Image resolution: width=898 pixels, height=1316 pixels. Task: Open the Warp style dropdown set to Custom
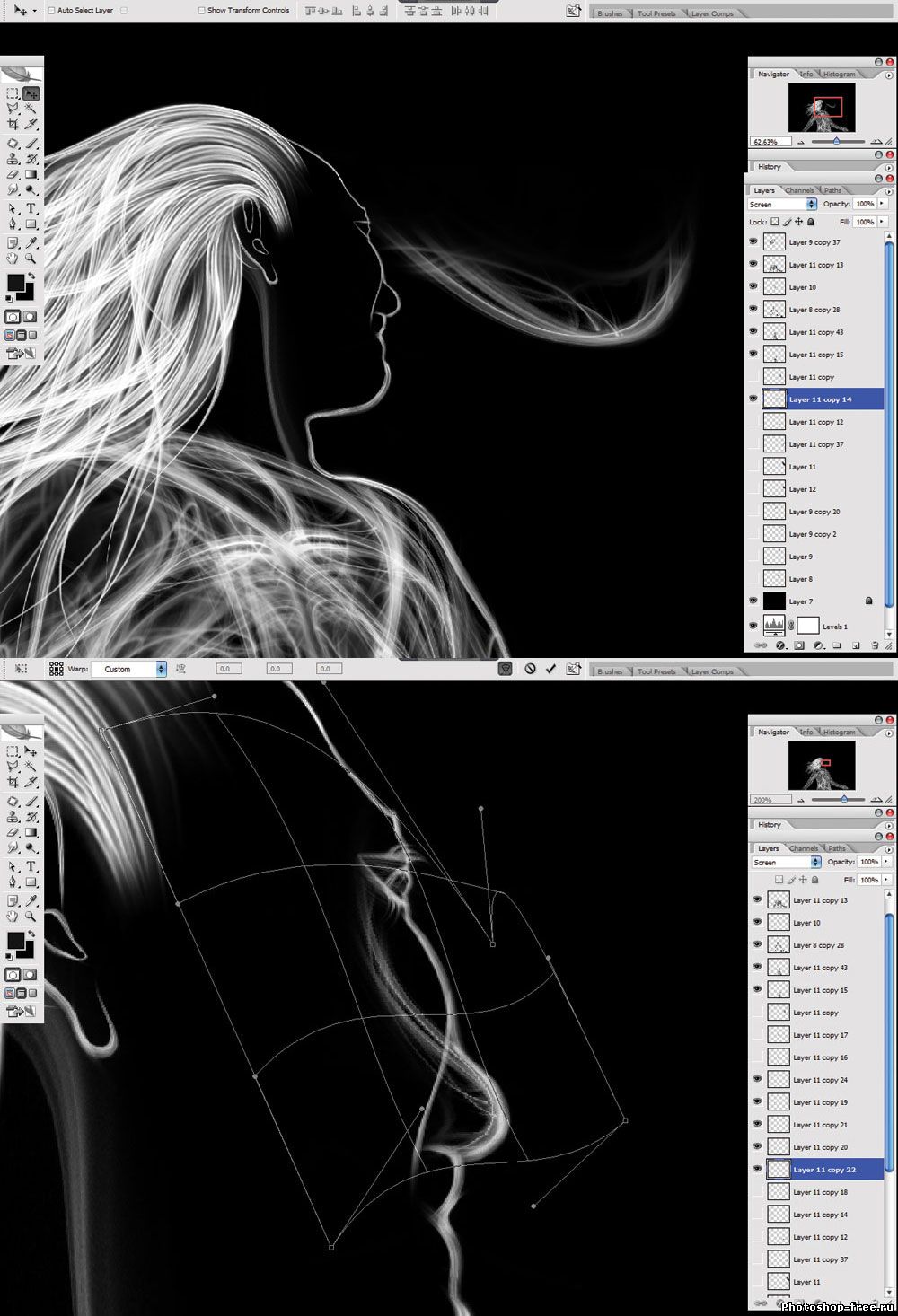tap(131, 669)
